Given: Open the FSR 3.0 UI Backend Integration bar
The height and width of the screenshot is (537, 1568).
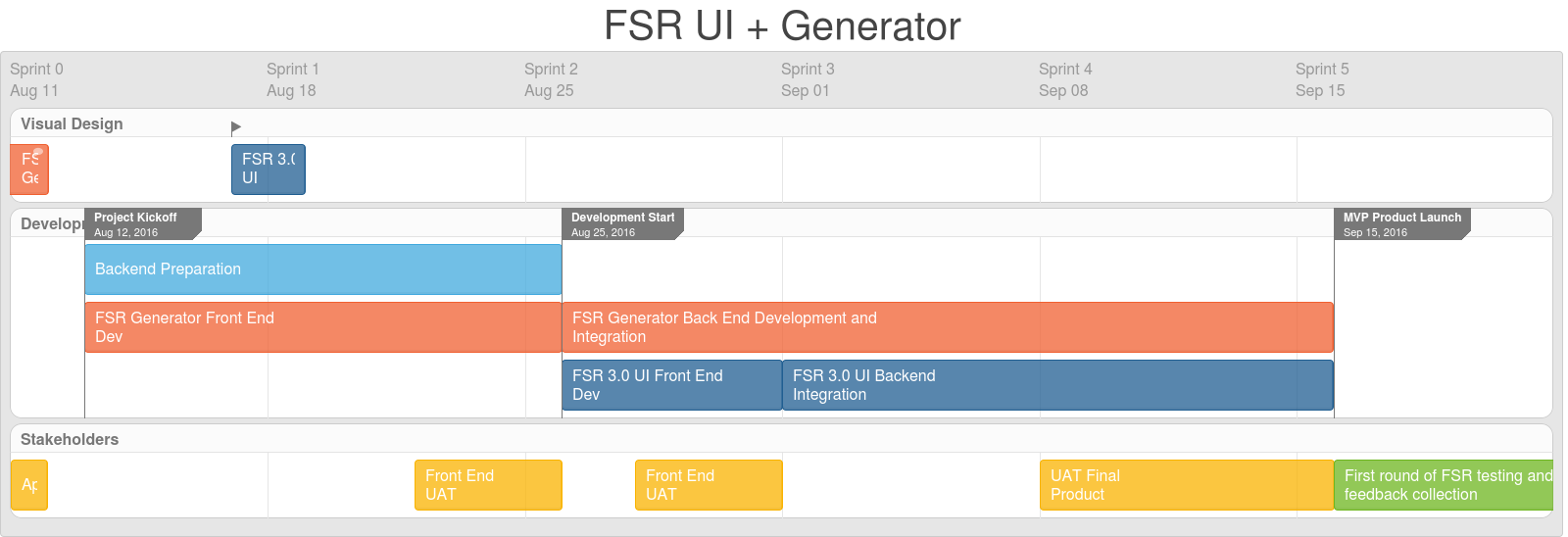Looking at the screenshot, I should click(1056, 385).
